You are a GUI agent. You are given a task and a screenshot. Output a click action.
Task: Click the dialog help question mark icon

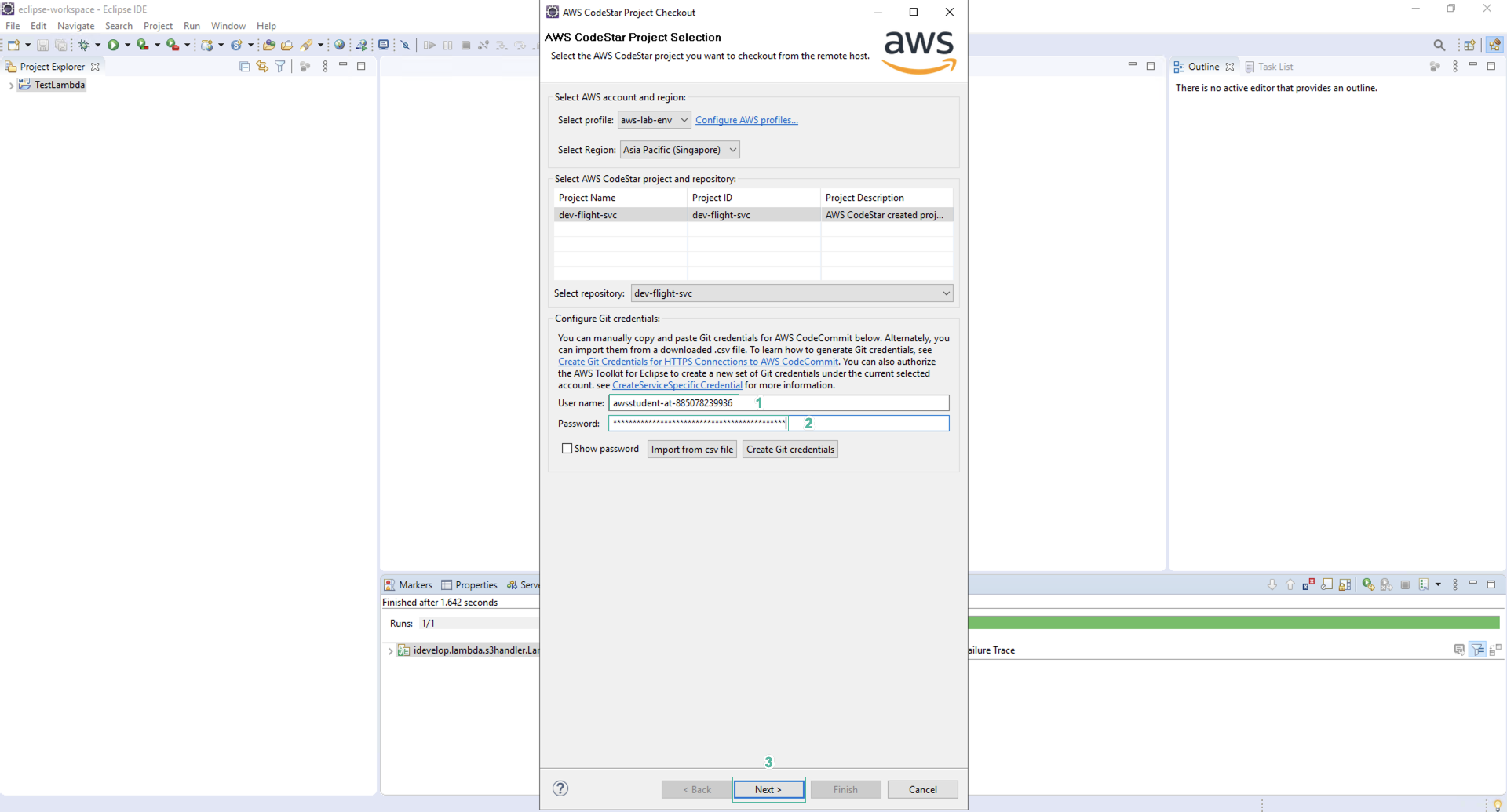(x=560, y=788)
